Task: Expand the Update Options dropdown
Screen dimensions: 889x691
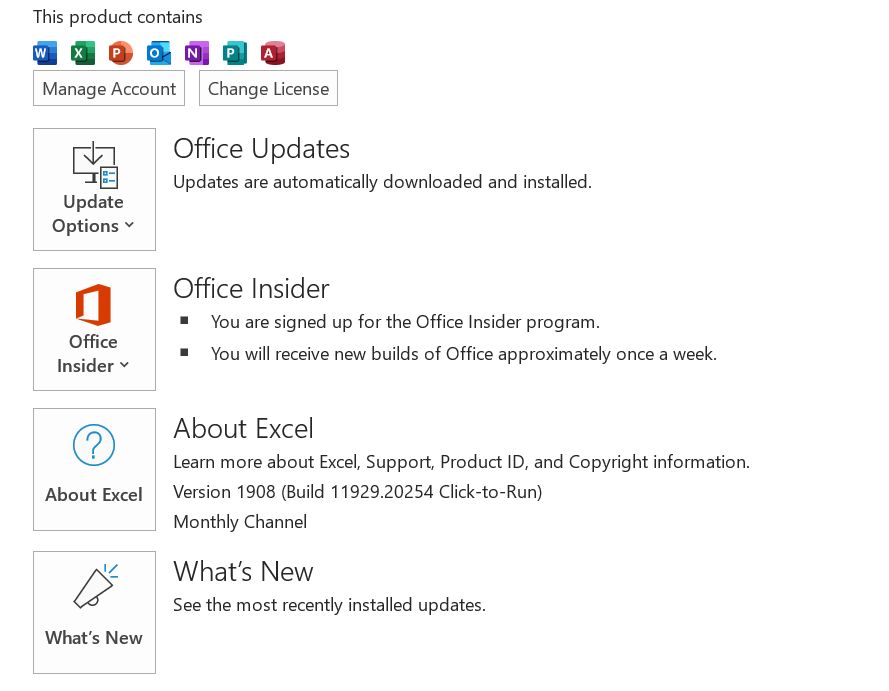Action: click(x=94, y=189)
